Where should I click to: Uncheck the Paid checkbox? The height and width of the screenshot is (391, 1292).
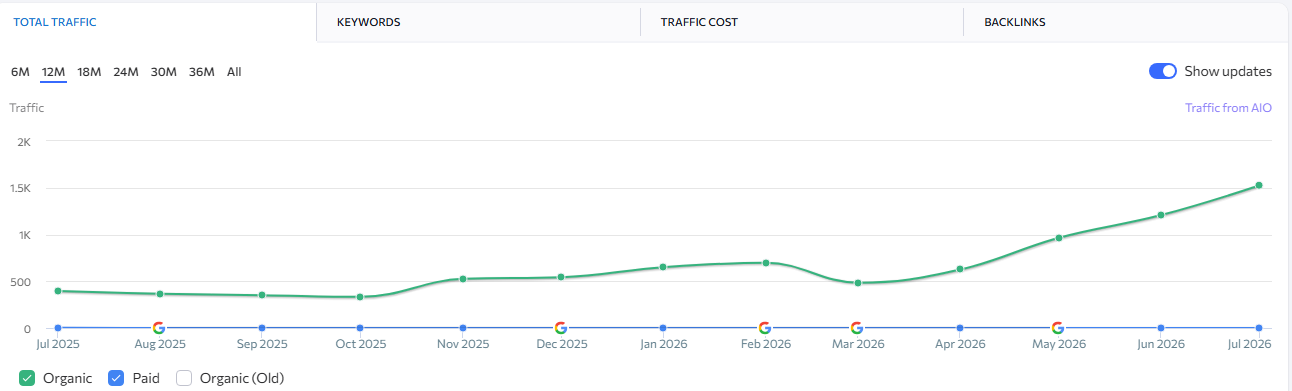[x=115, y=378]
